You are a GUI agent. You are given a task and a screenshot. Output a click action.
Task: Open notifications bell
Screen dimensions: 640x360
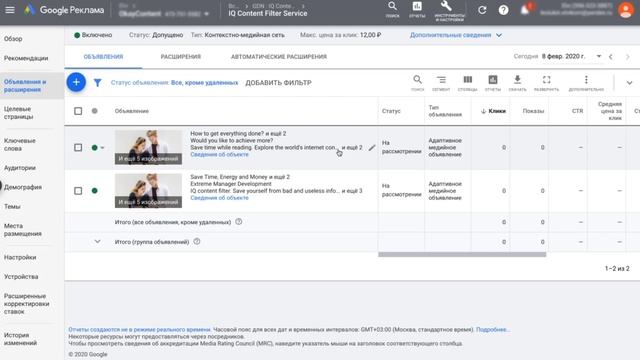pyautogui.click(x=525, y=10)
